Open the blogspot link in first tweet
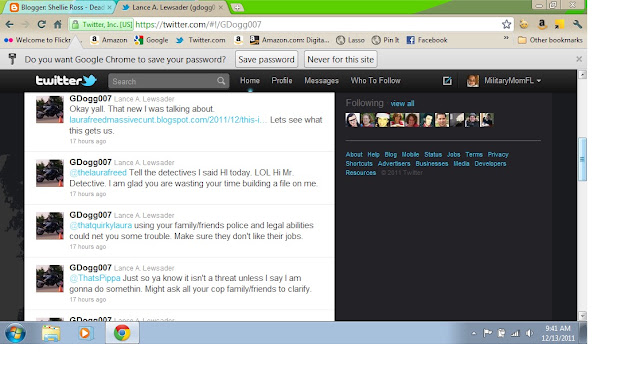Image resolution: width=640 pixels, height=375 pixels. coord(168,120)
